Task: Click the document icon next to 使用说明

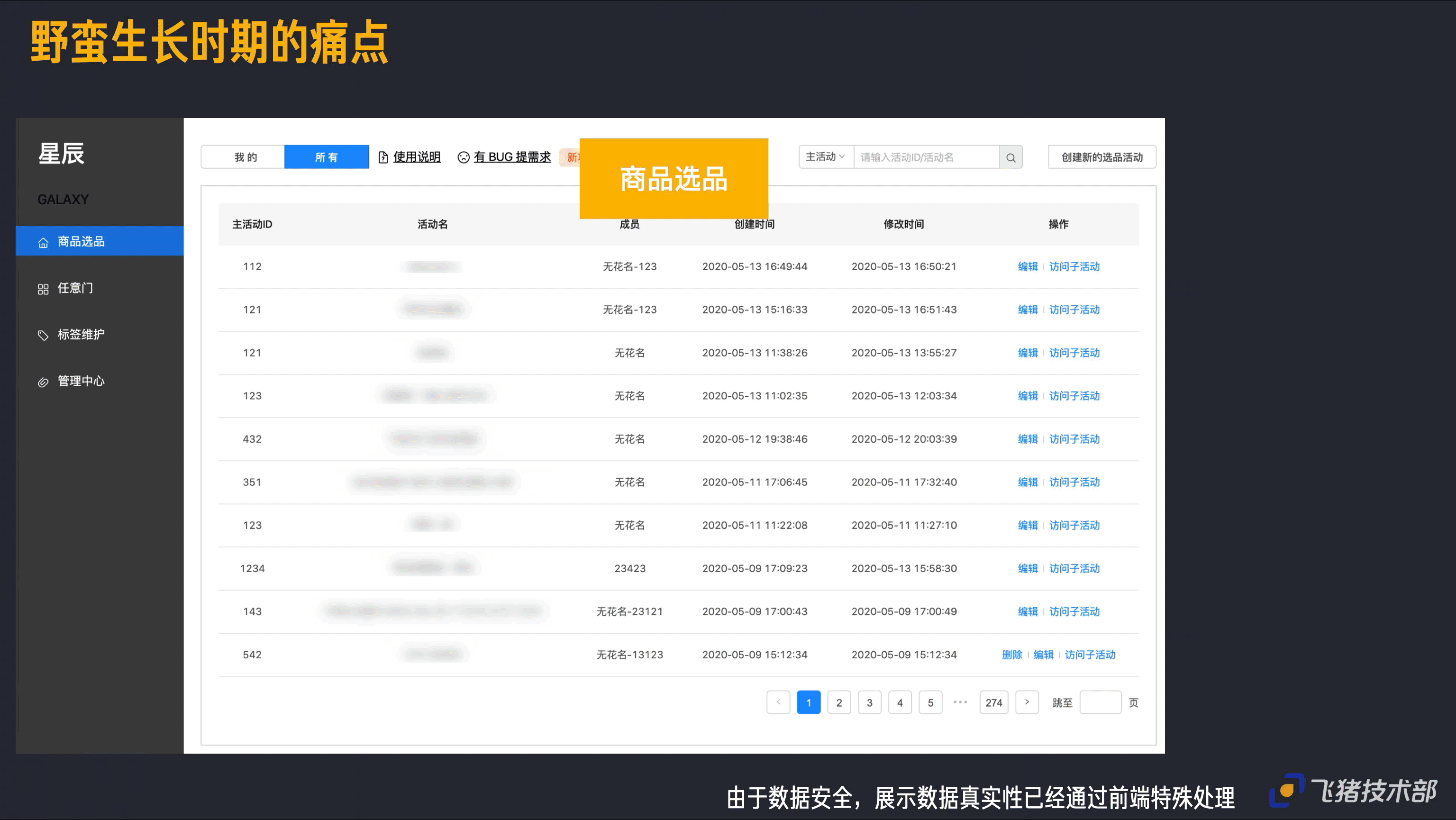Action: [383, 158]
